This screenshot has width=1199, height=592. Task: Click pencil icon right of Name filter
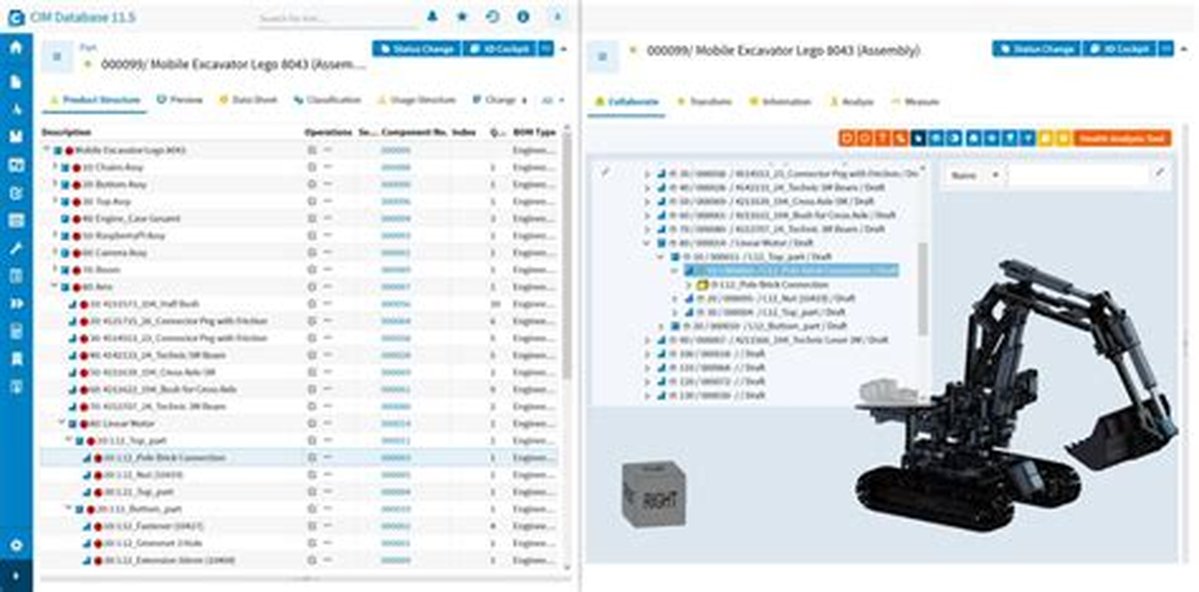point(1160,174)
